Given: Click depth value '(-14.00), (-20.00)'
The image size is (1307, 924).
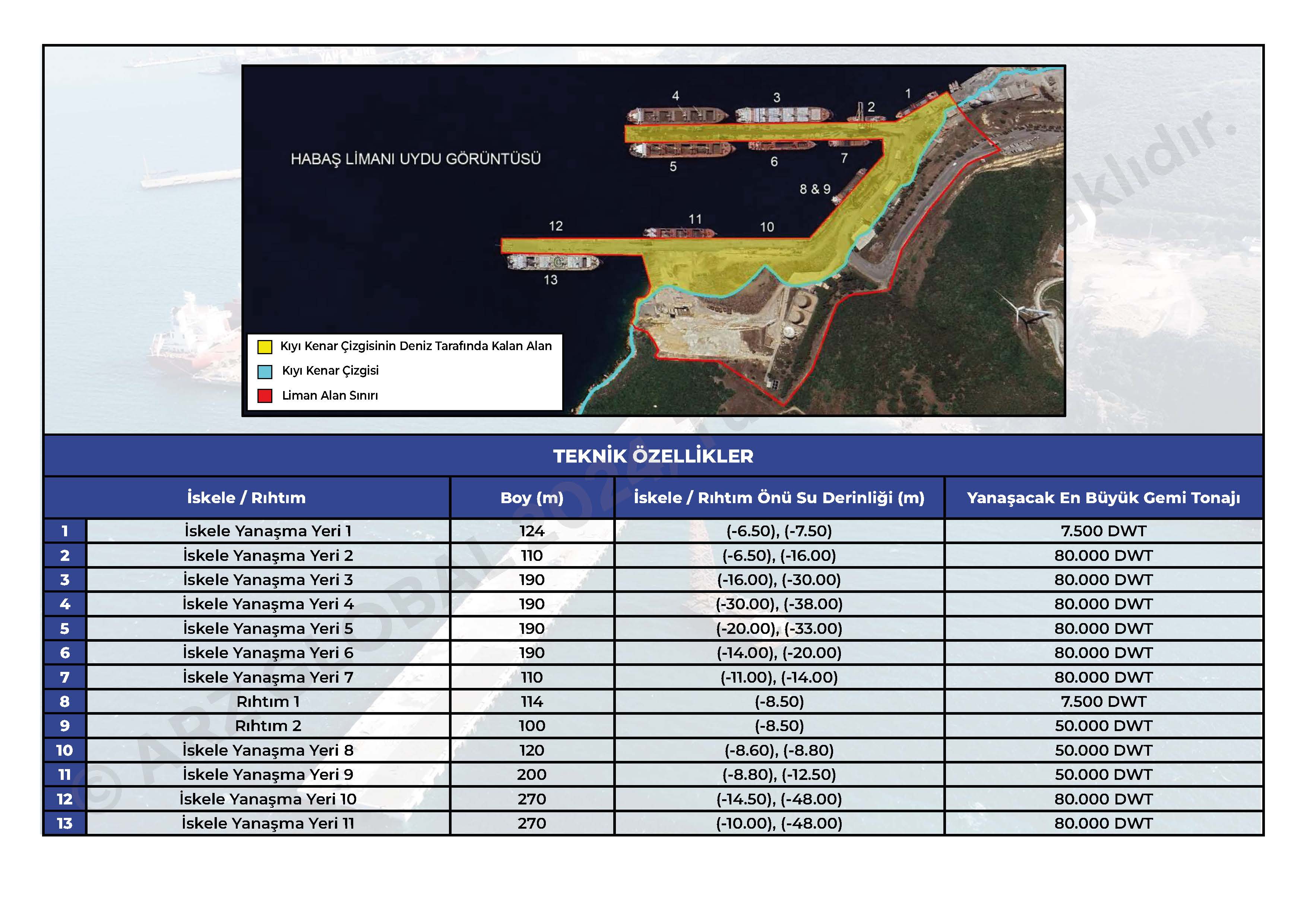Looking at the screenshot, I should [x=779, y=652].
